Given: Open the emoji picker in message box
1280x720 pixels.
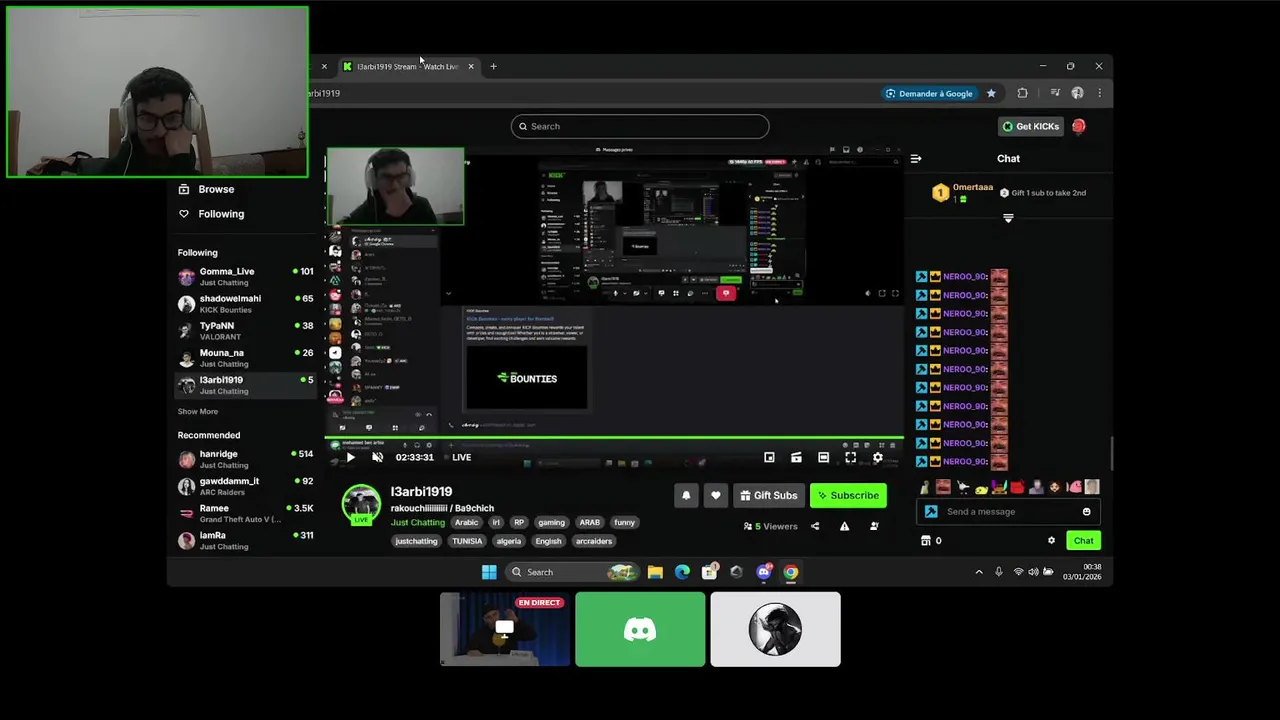Looking at the screenshot, I should coord(1087,512).
